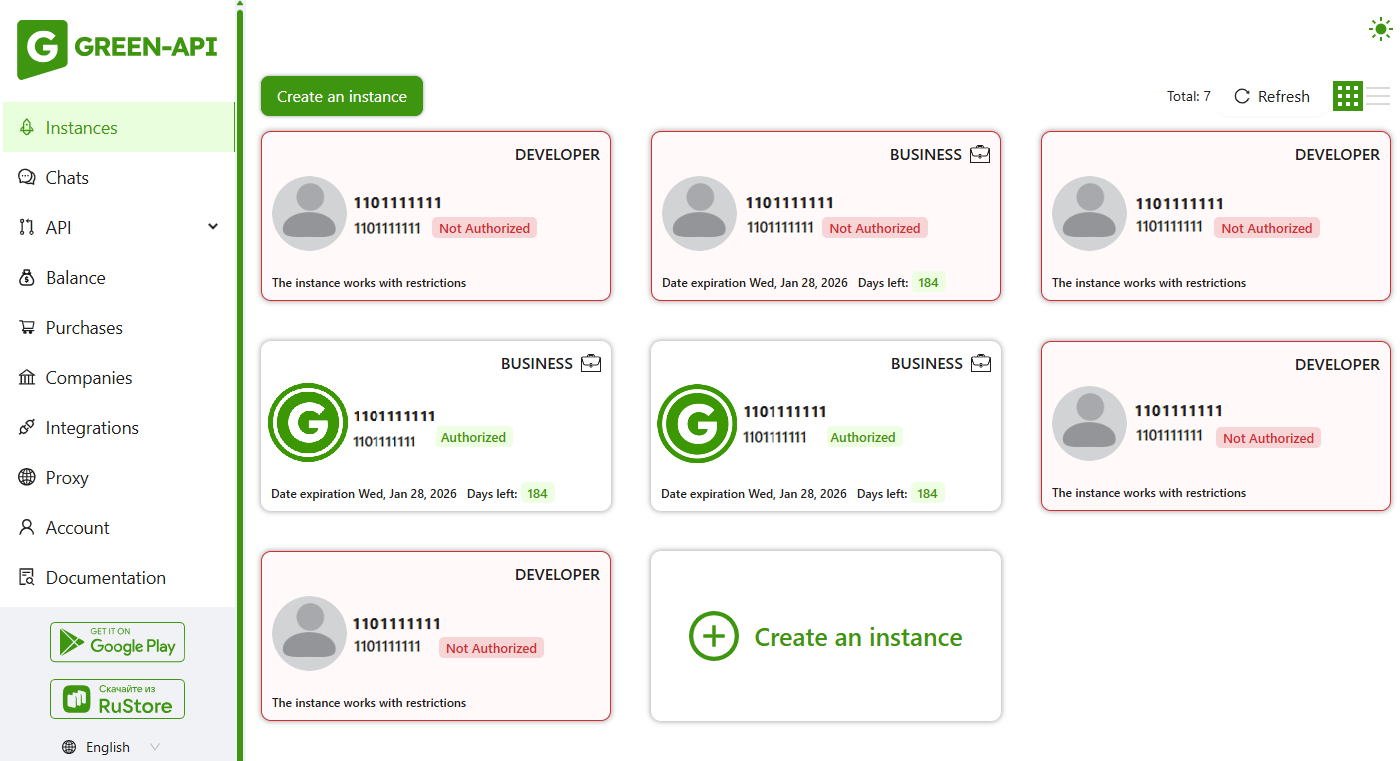This screenshot has height=761, width=1400.
Task: Go to the Balance page
Action: 75,278
